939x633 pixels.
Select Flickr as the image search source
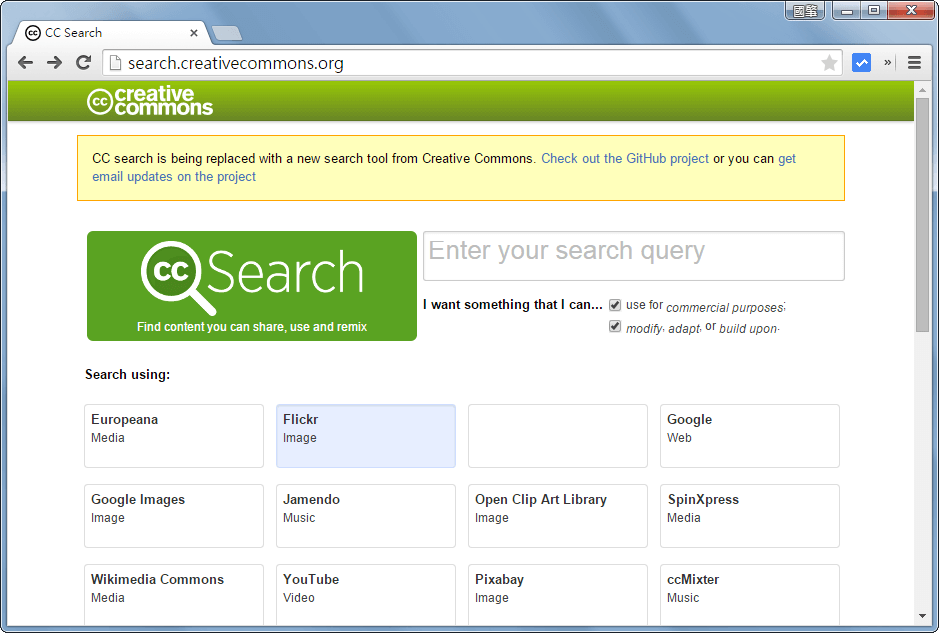click(x=365, y=436)
